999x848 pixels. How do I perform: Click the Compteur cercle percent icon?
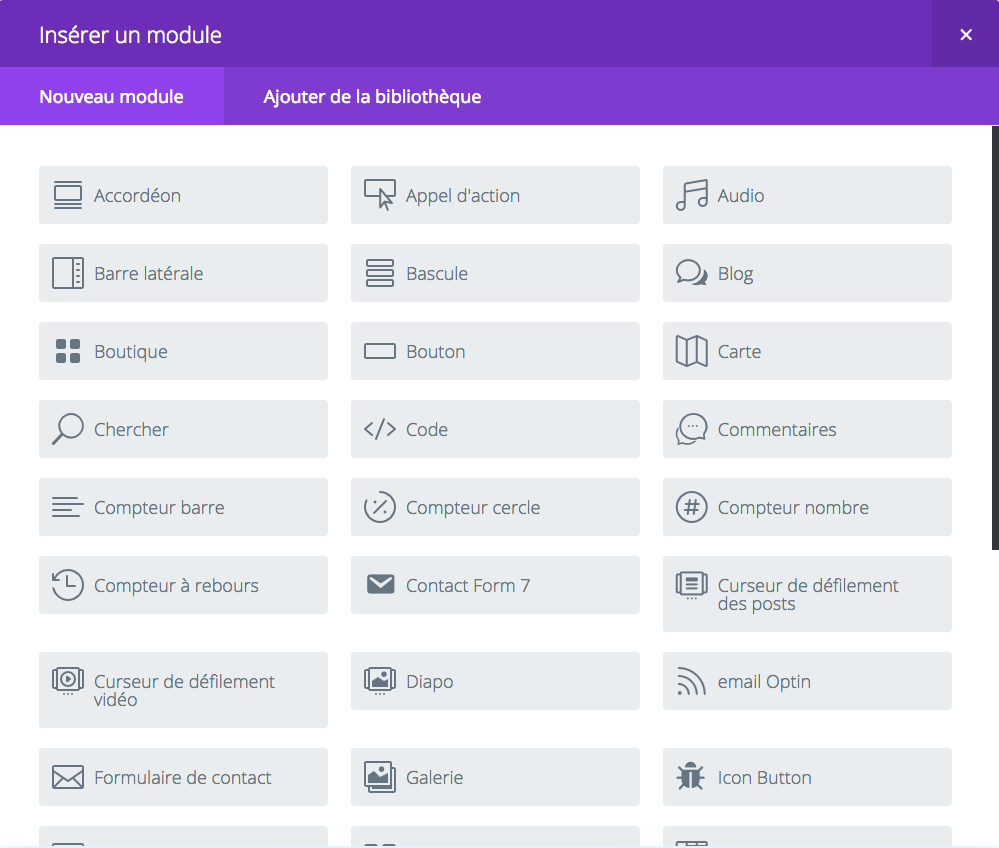click(x=380, y=507)
